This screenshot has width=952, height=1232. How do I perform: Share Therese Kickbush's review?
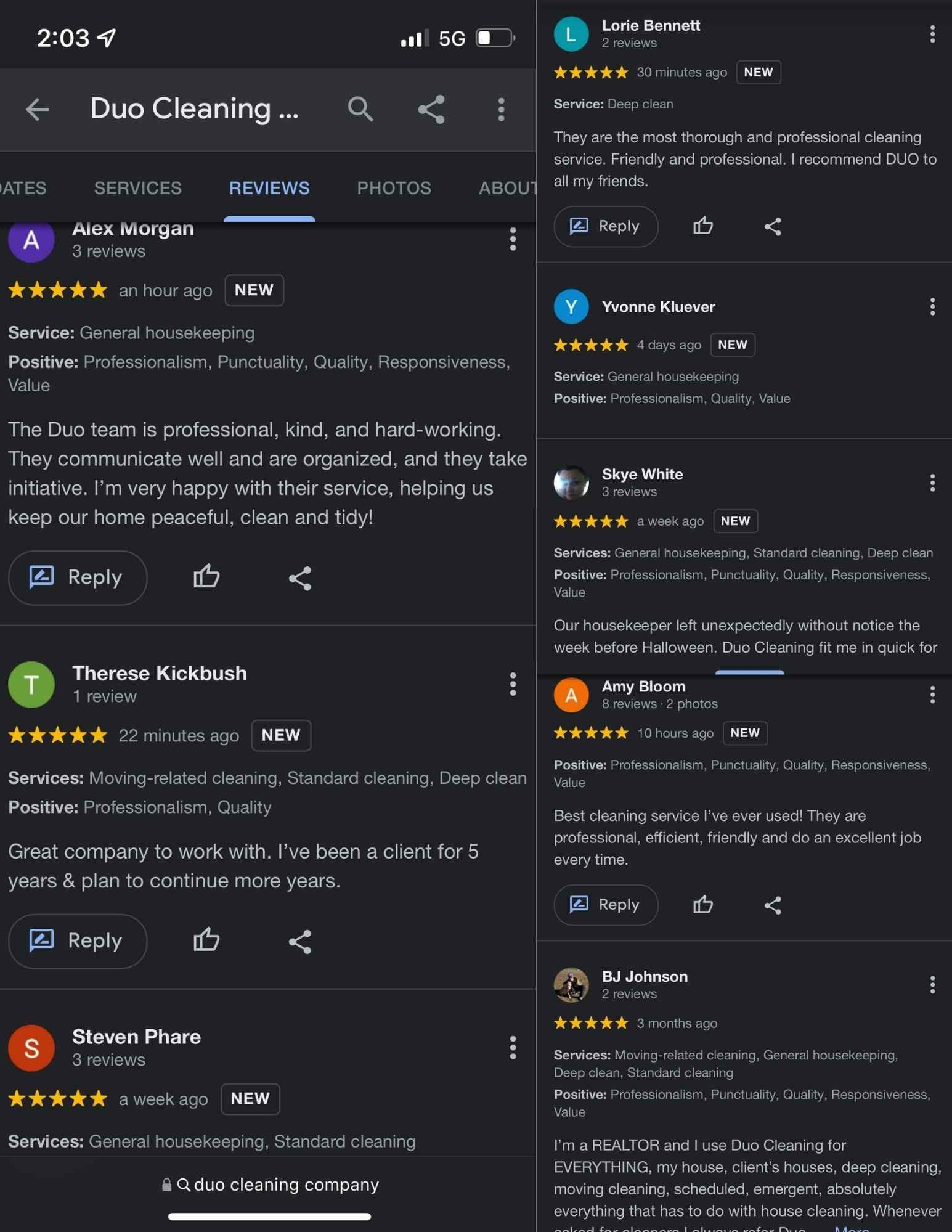[x=299, y=941]
